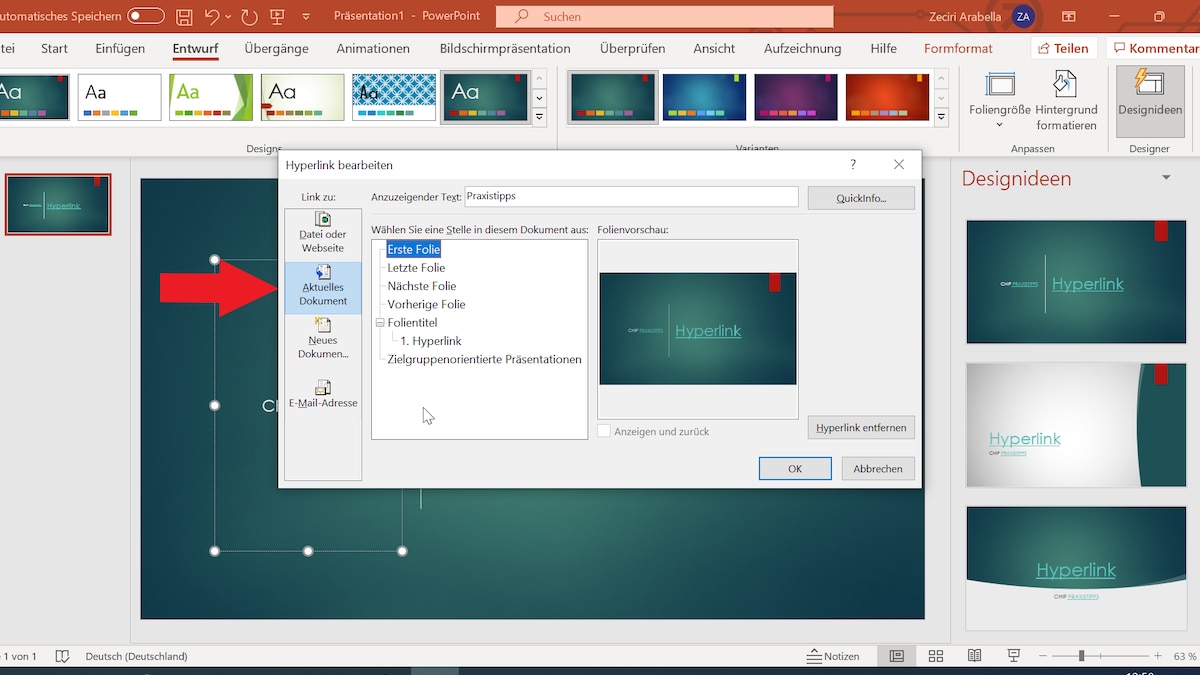The width and height of the screenshot is (1200, 675).
Task: Start slideshow from status bar icon
Action: 1014,656
